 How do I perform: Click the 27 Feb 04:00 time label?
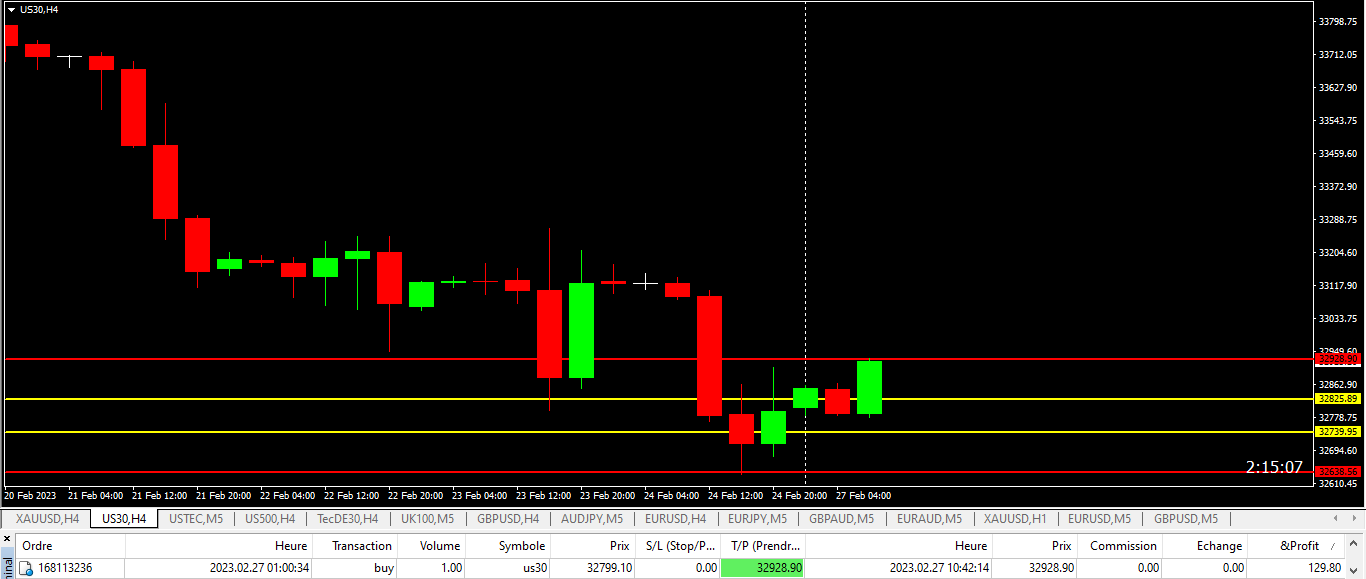863,495
